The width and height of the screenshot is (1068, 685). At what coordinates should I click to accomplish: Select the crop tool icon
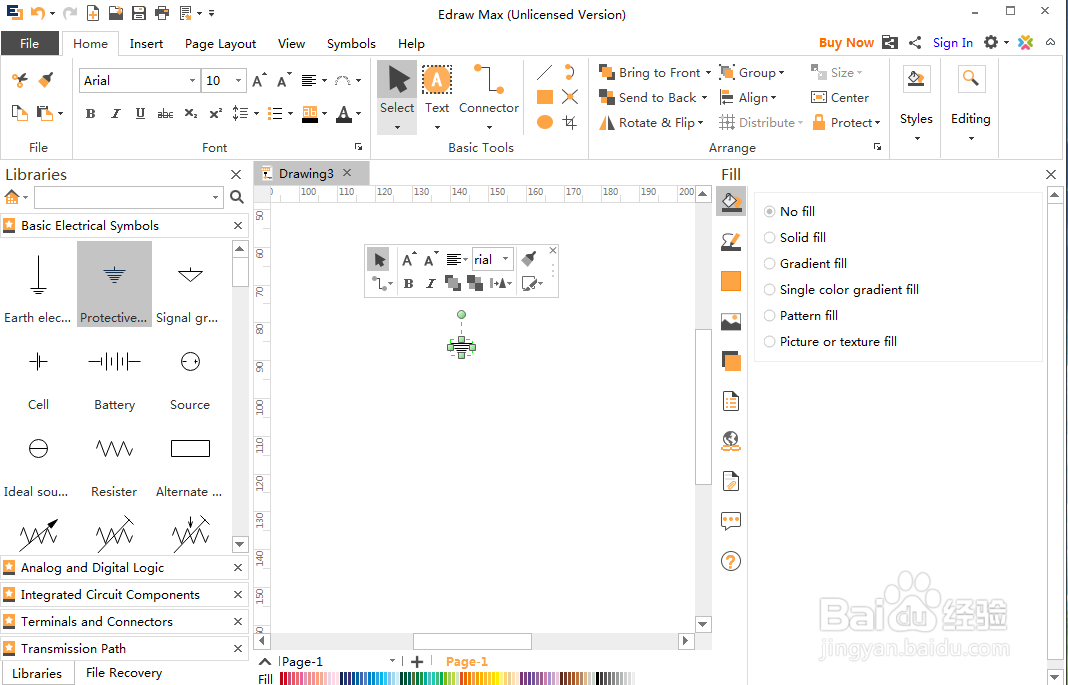(570, 123)
